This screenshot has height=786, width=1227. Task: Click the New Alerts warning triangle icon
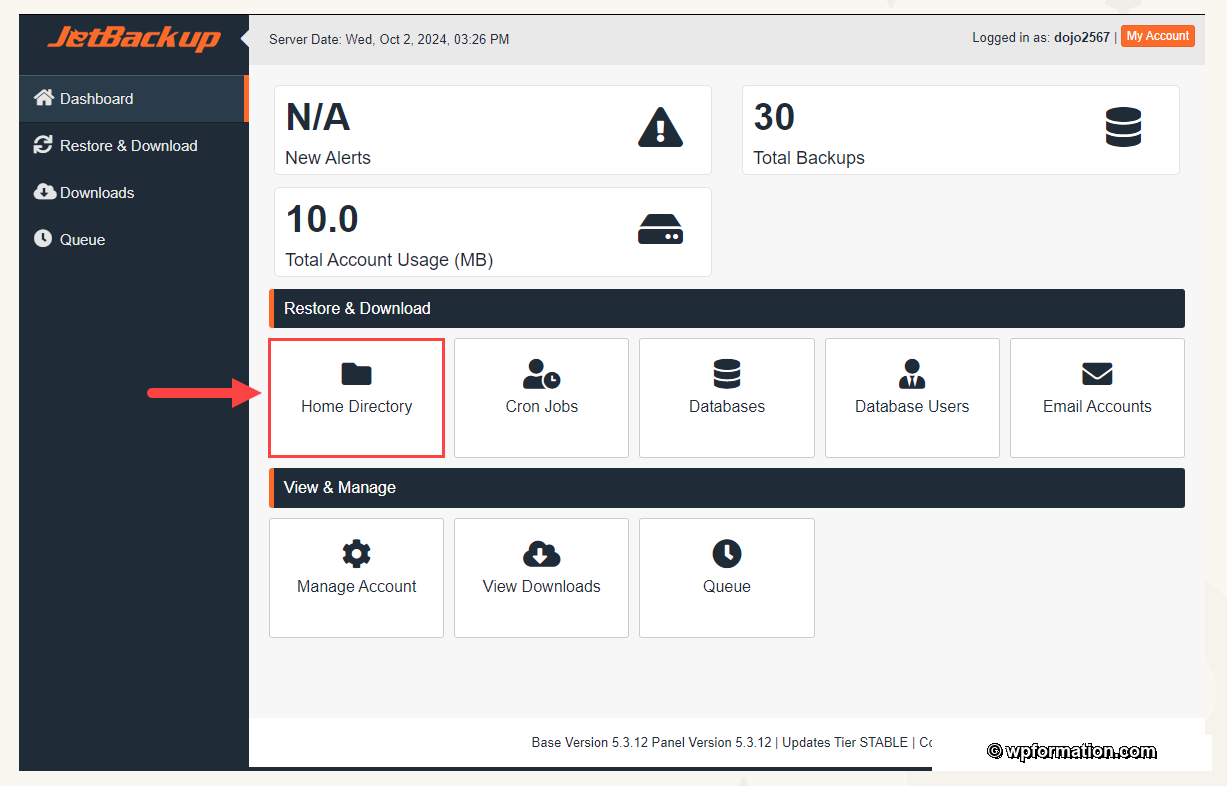[660, 128]
